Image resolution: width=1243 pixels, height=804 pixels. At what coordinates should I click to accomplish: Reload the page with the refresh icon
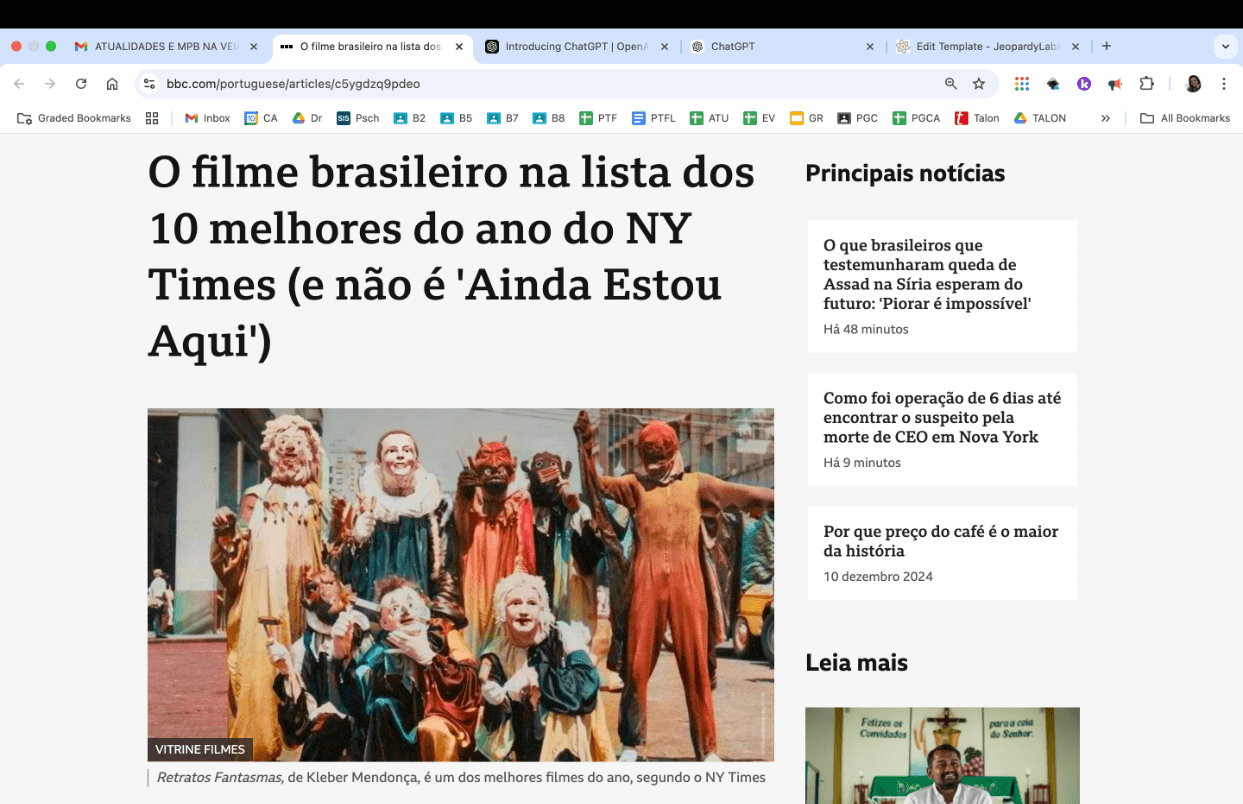[x=81, y=84]
